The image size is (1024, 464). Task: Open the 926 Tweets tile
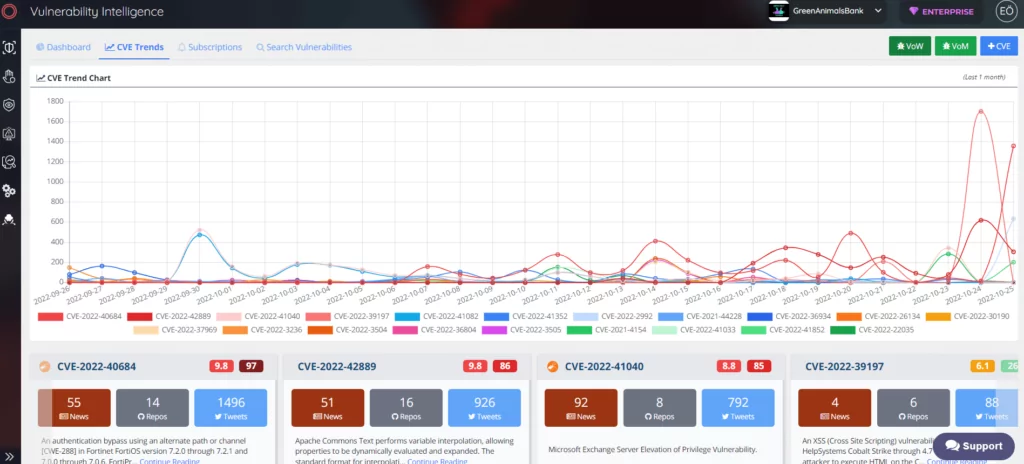[x=484, y=408]
